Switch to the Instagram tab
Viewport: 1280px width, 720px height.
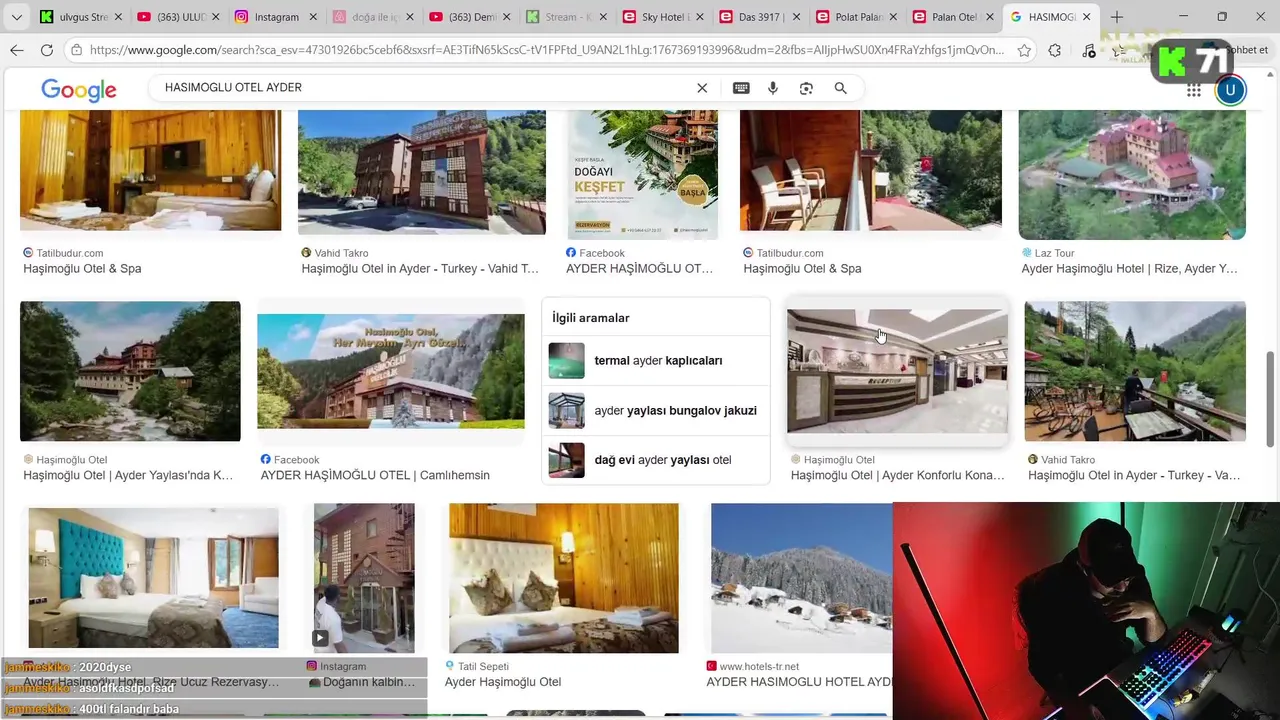(274, 17)
